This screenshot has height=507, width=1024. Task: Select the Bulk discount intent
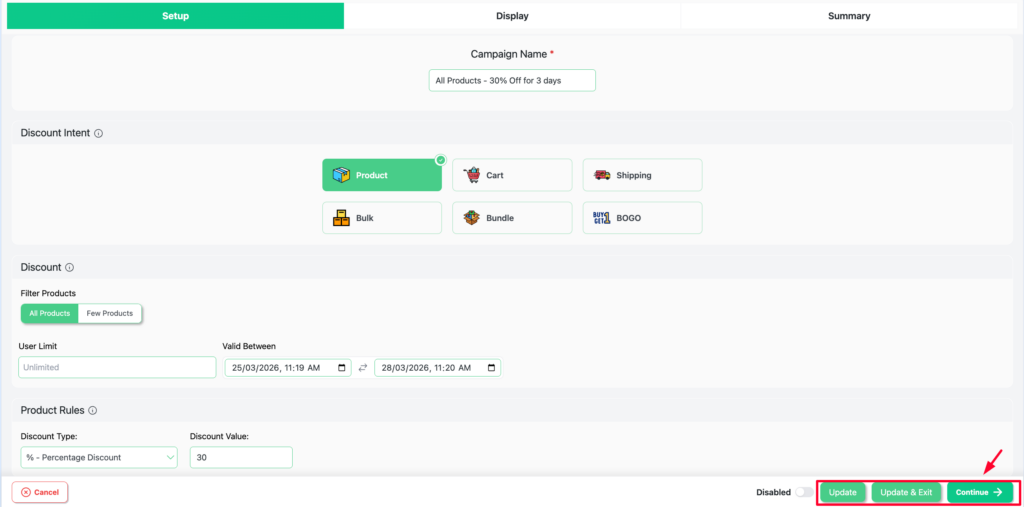pos(381,218)
